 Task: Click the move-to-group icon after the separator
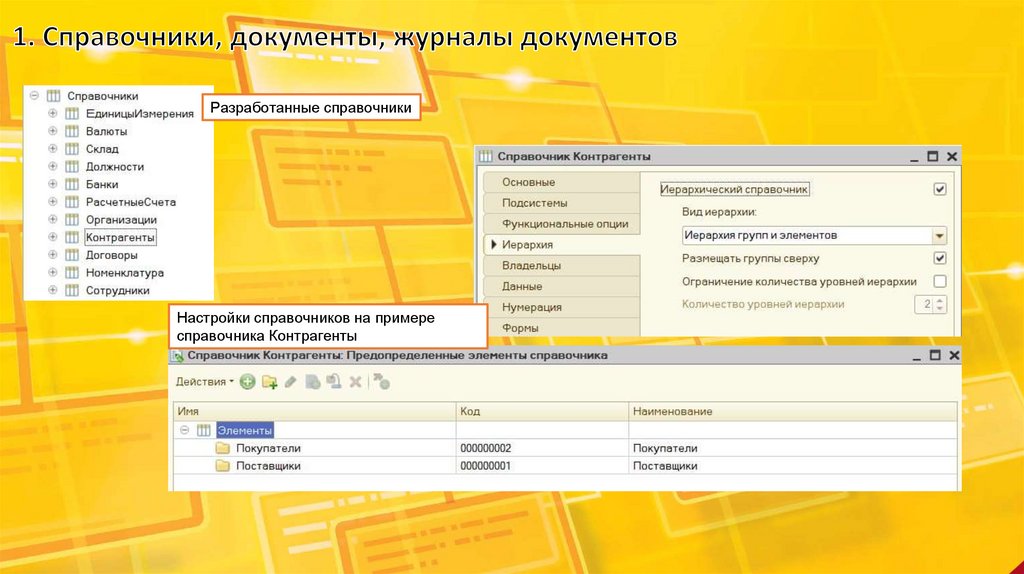[x=382, y=382]
